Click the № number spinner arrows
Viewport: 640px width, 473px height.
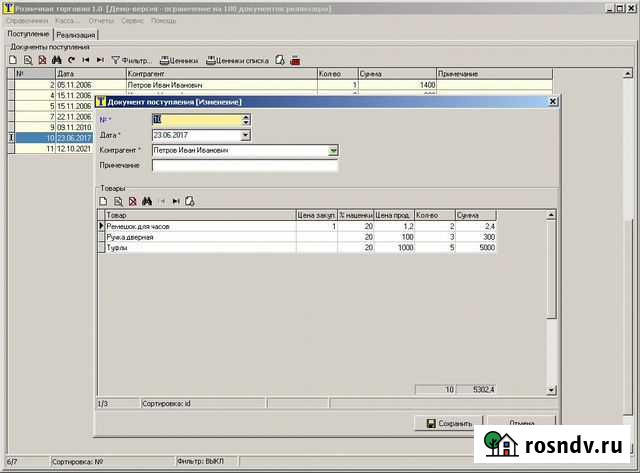245,120
